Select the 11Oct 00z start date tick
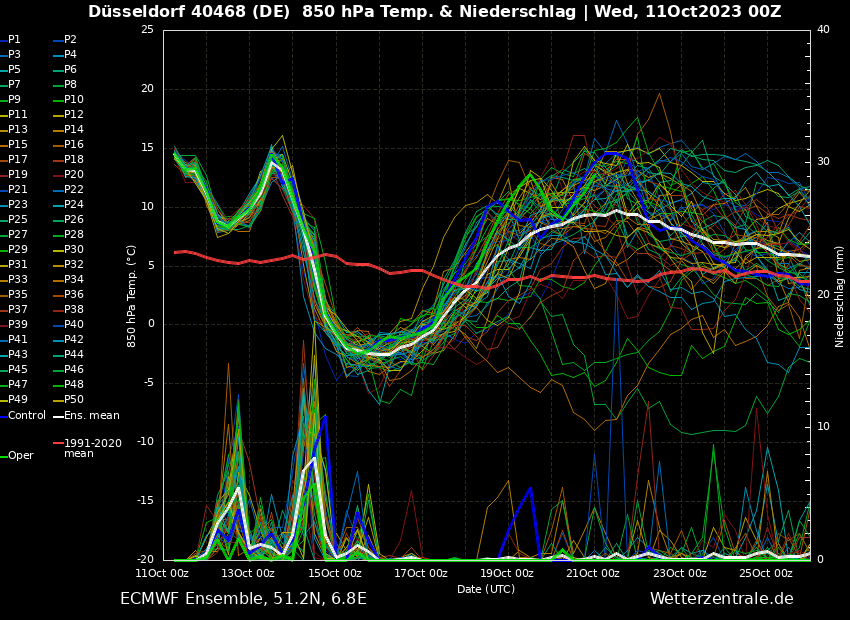This screenshot has height=620, width=850. 162,573
